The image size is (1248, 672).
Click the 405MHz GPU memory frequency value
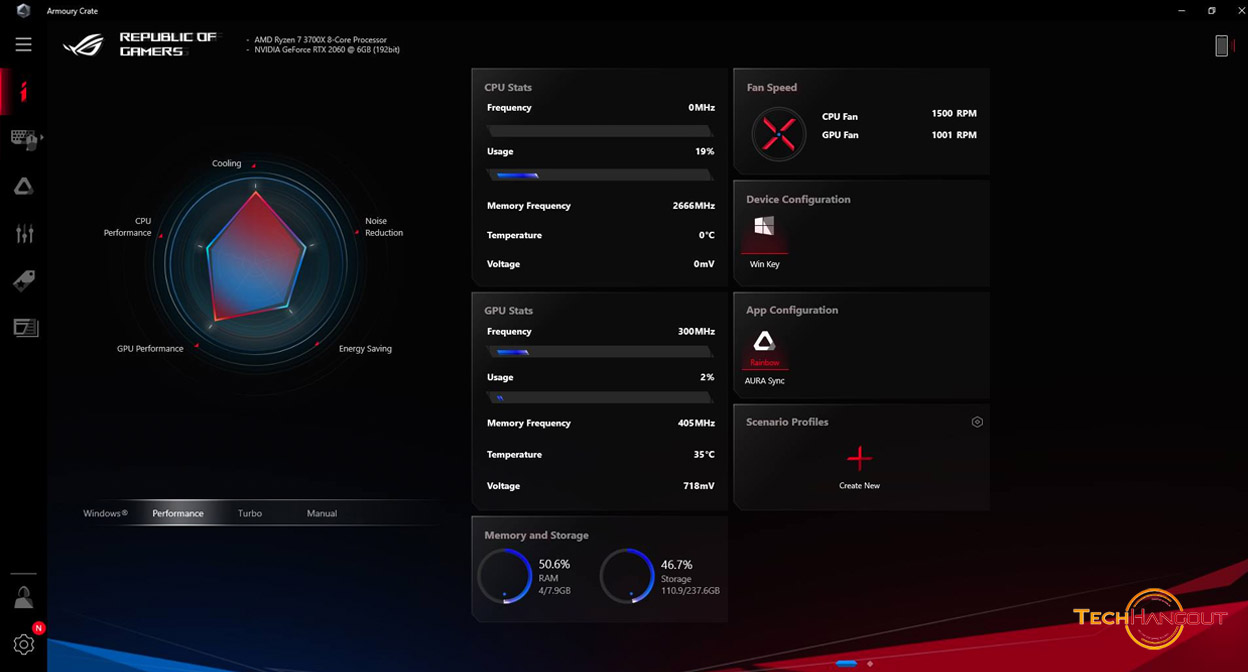[x=696, y=424]
